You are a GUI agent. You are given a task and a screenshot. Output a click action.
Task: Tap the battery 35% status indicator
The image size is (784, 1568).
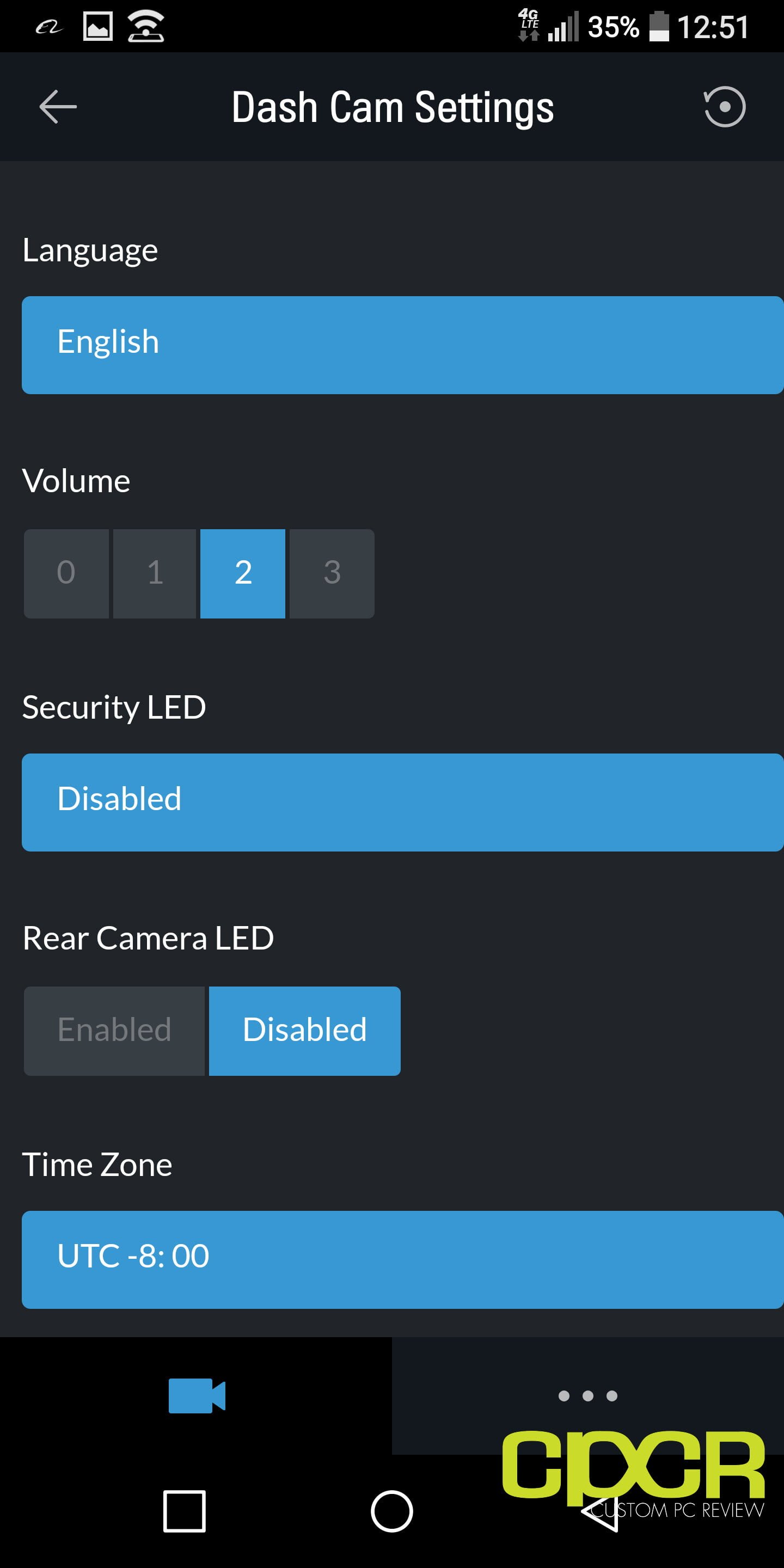click(628, 27)
